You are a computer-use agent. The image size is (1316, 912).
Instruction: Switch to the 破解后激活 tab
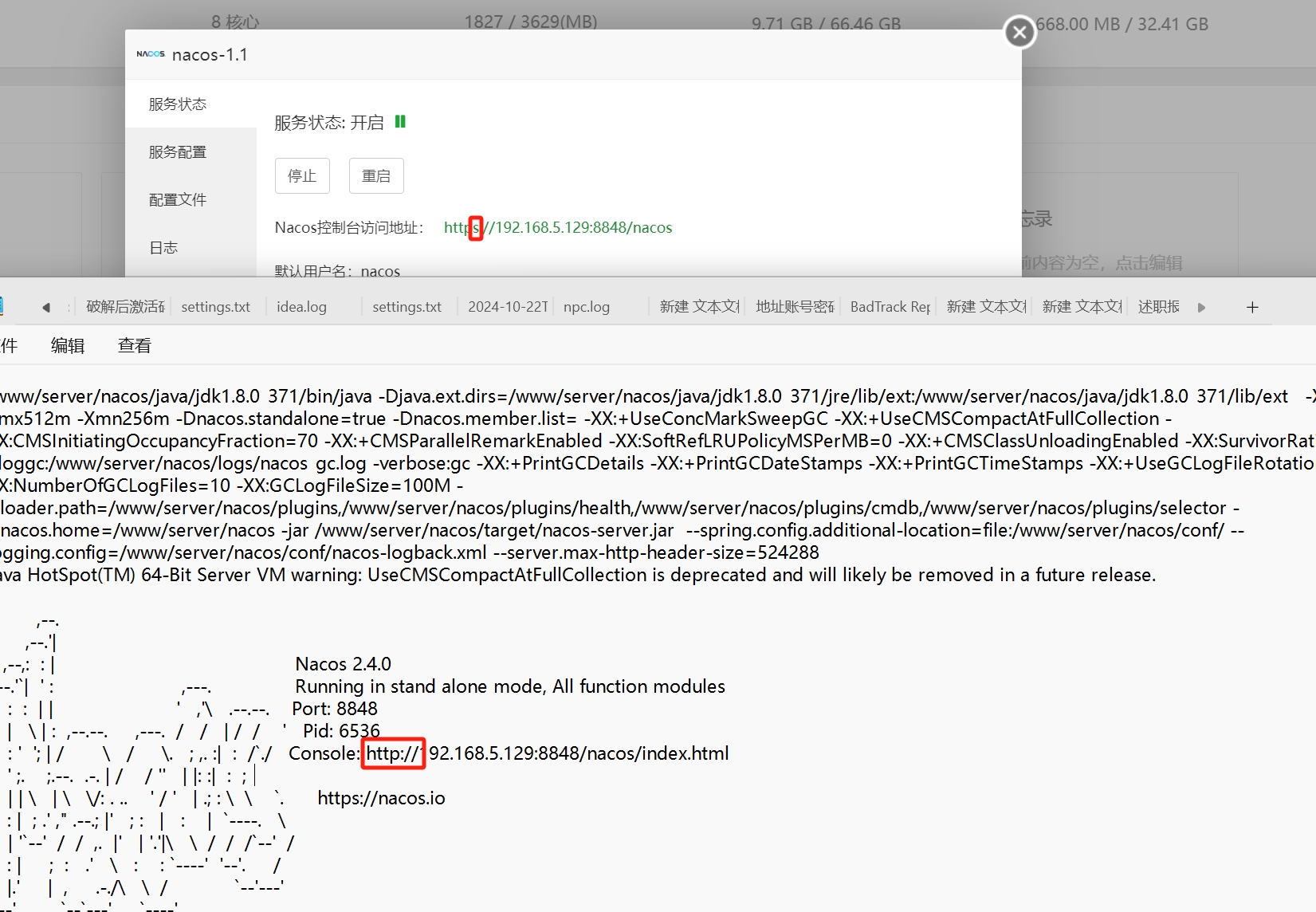[125, 307]
